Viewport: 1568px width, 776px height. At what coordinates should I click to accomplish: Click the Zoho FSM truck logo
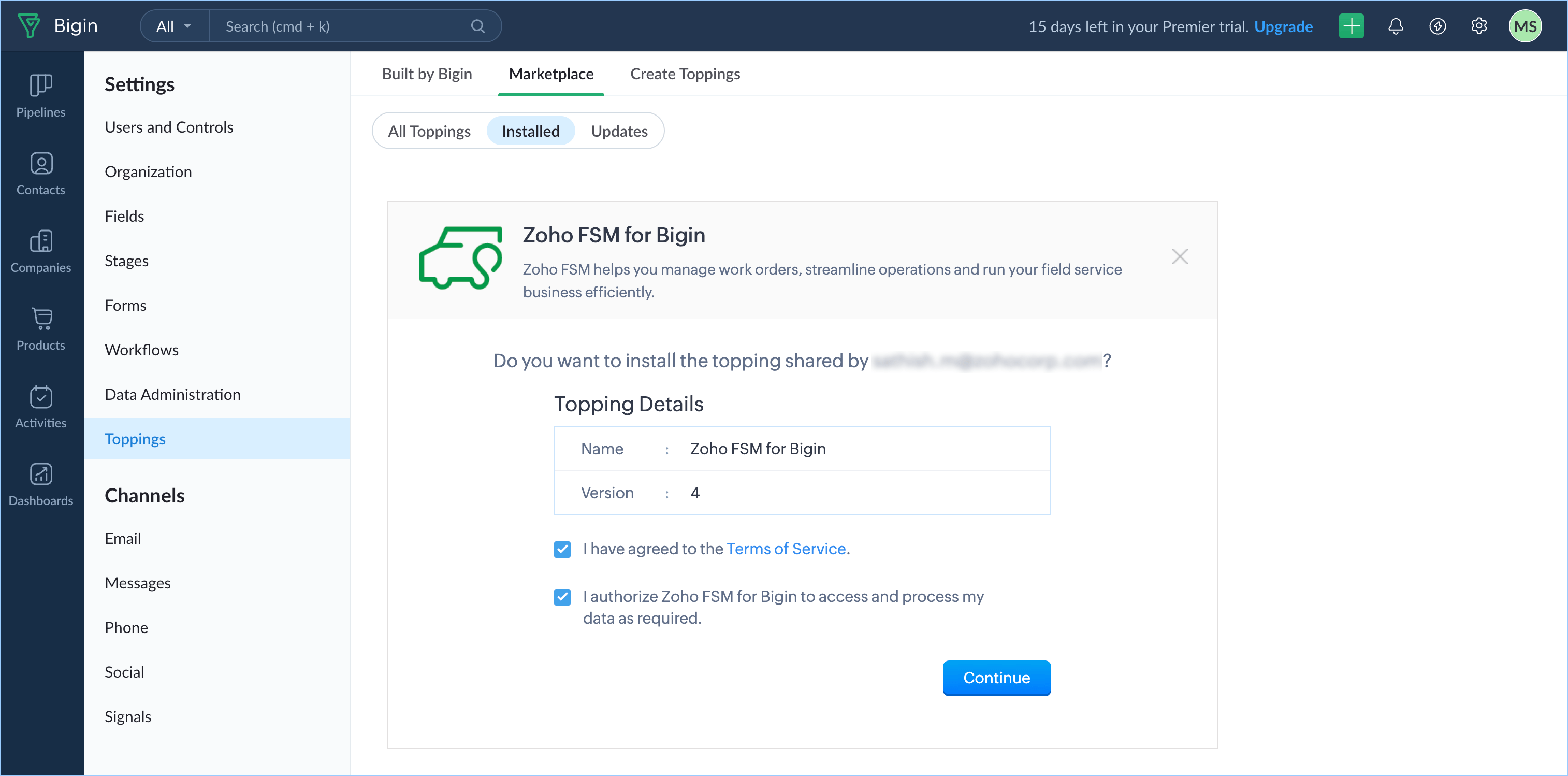pos(460,257)
